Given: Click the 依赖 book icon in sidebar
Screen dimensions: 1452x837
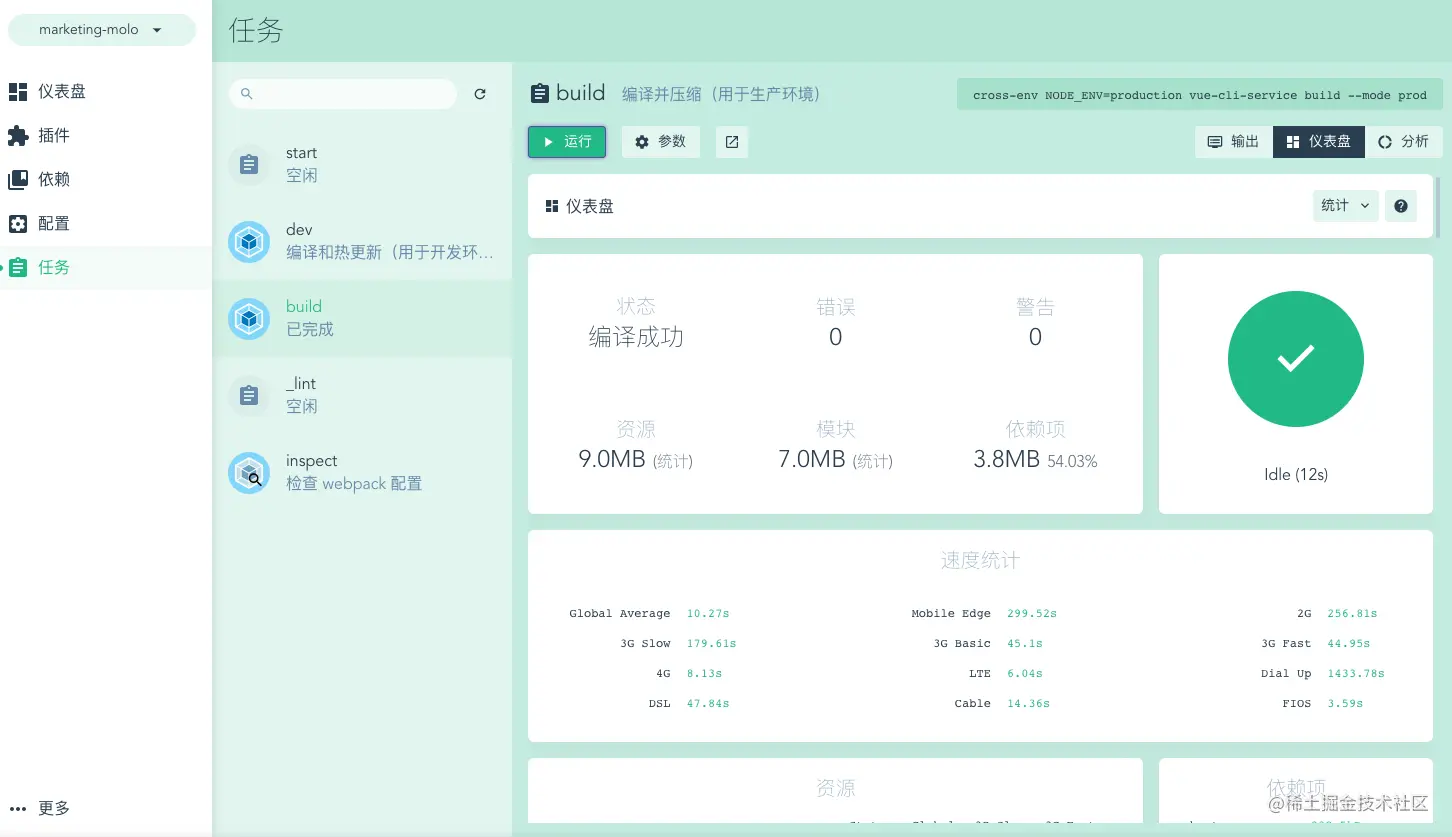Looking at the screenshot, I should pyautogui.click(x=18, y=180).
